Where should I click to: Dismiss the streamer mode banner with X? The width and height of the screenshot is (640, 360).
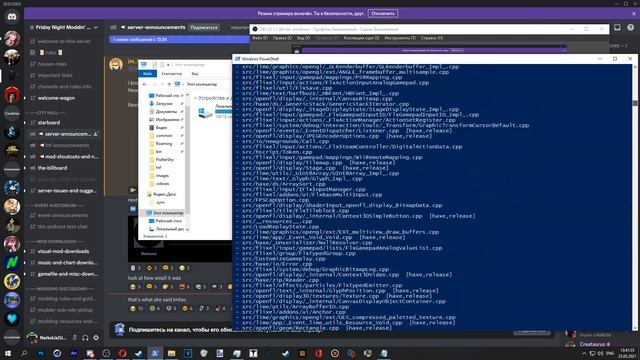point(634,13)
